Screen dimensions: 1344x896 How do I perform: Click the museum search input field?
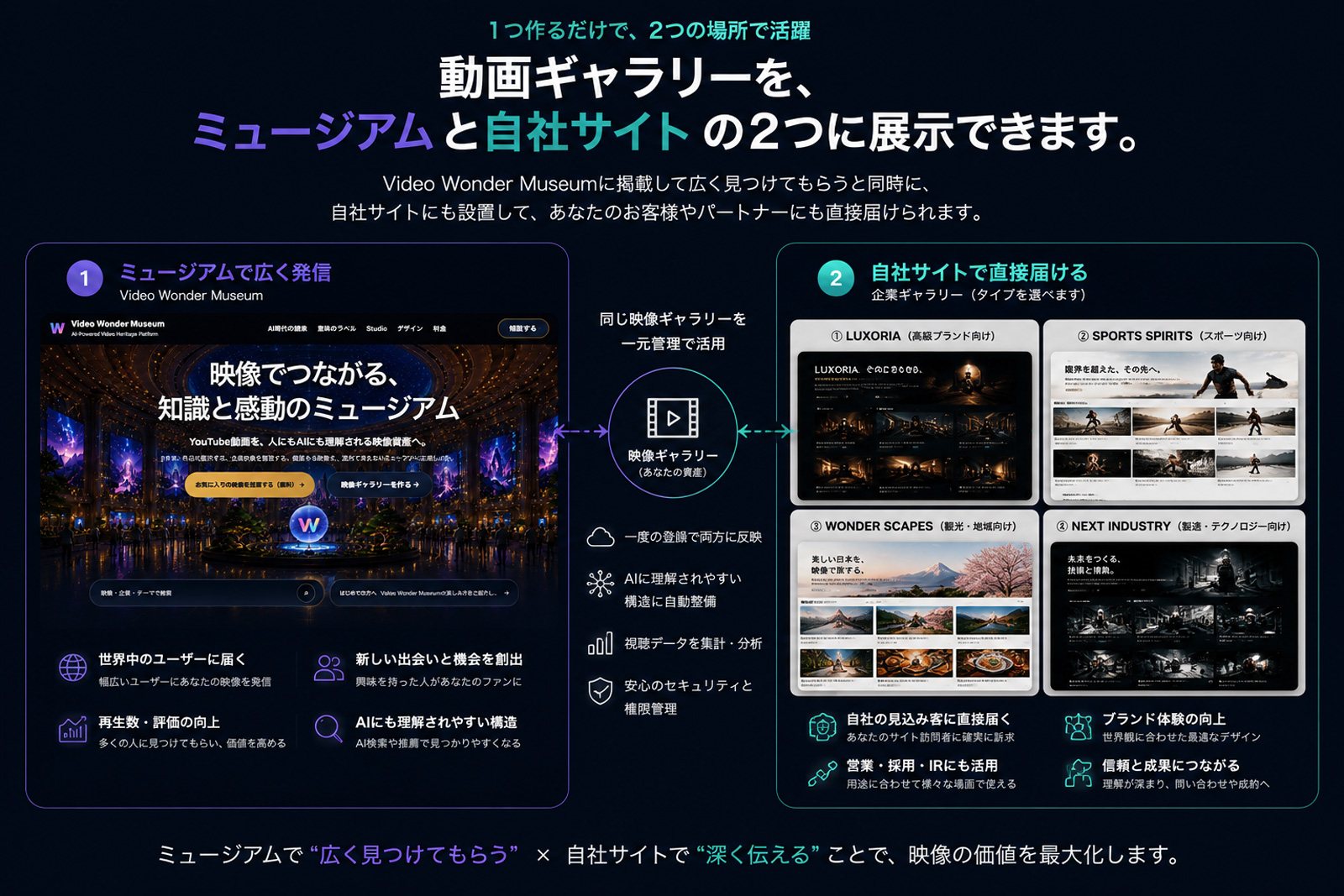click(204, 593)
